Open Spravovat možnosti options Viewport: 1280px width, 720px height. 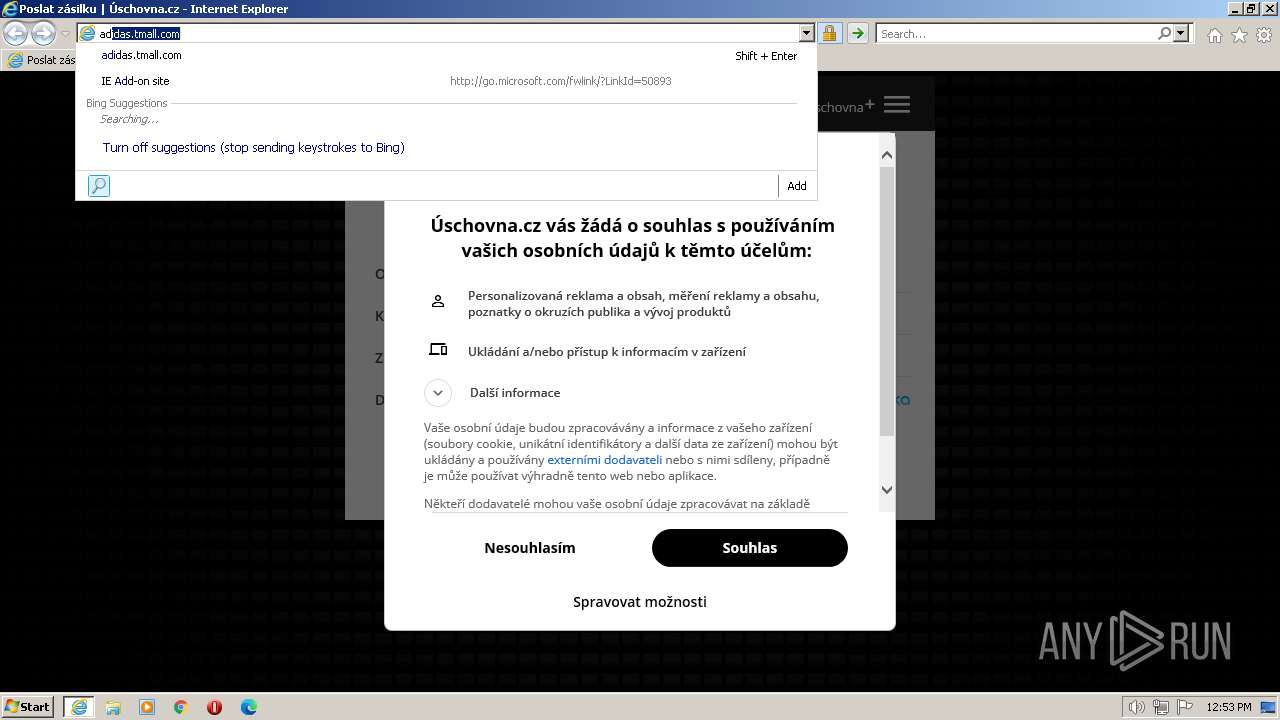[x=640, y=602]
